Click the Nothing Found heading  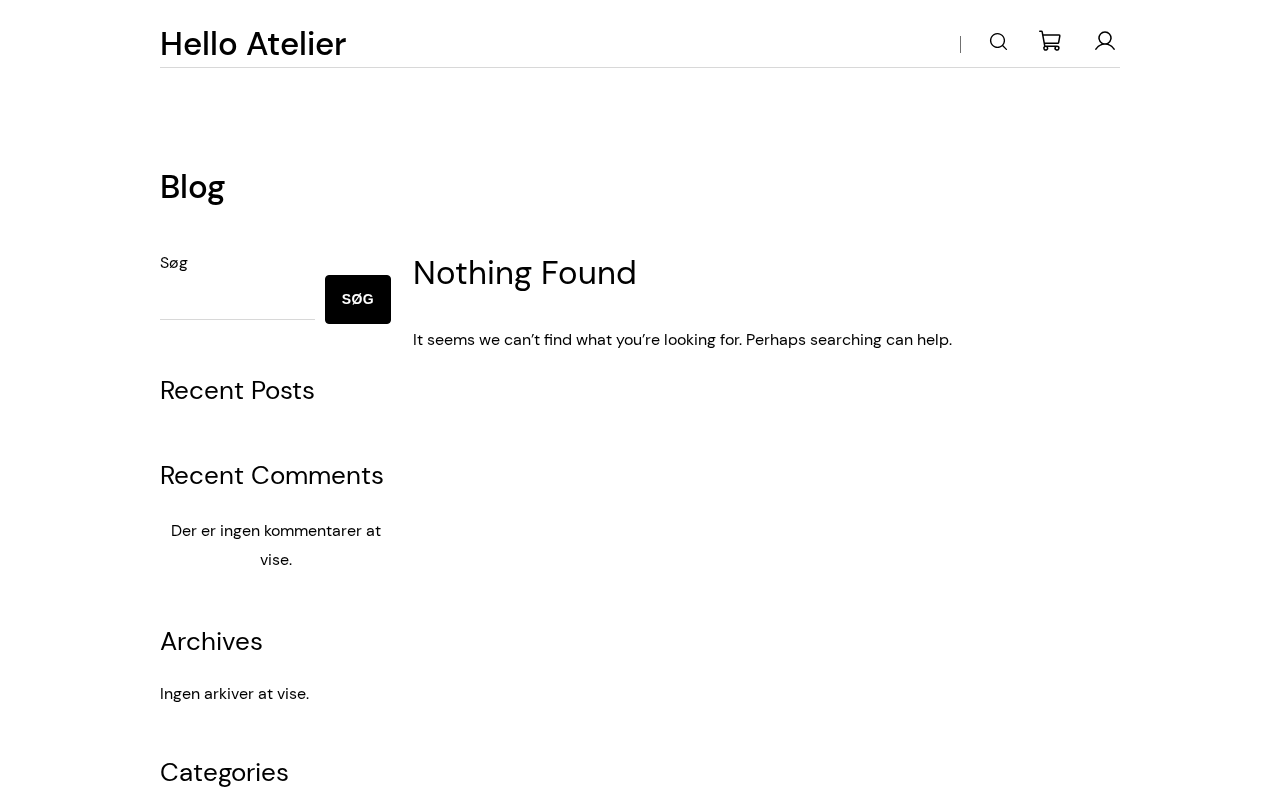pos(524,273)
